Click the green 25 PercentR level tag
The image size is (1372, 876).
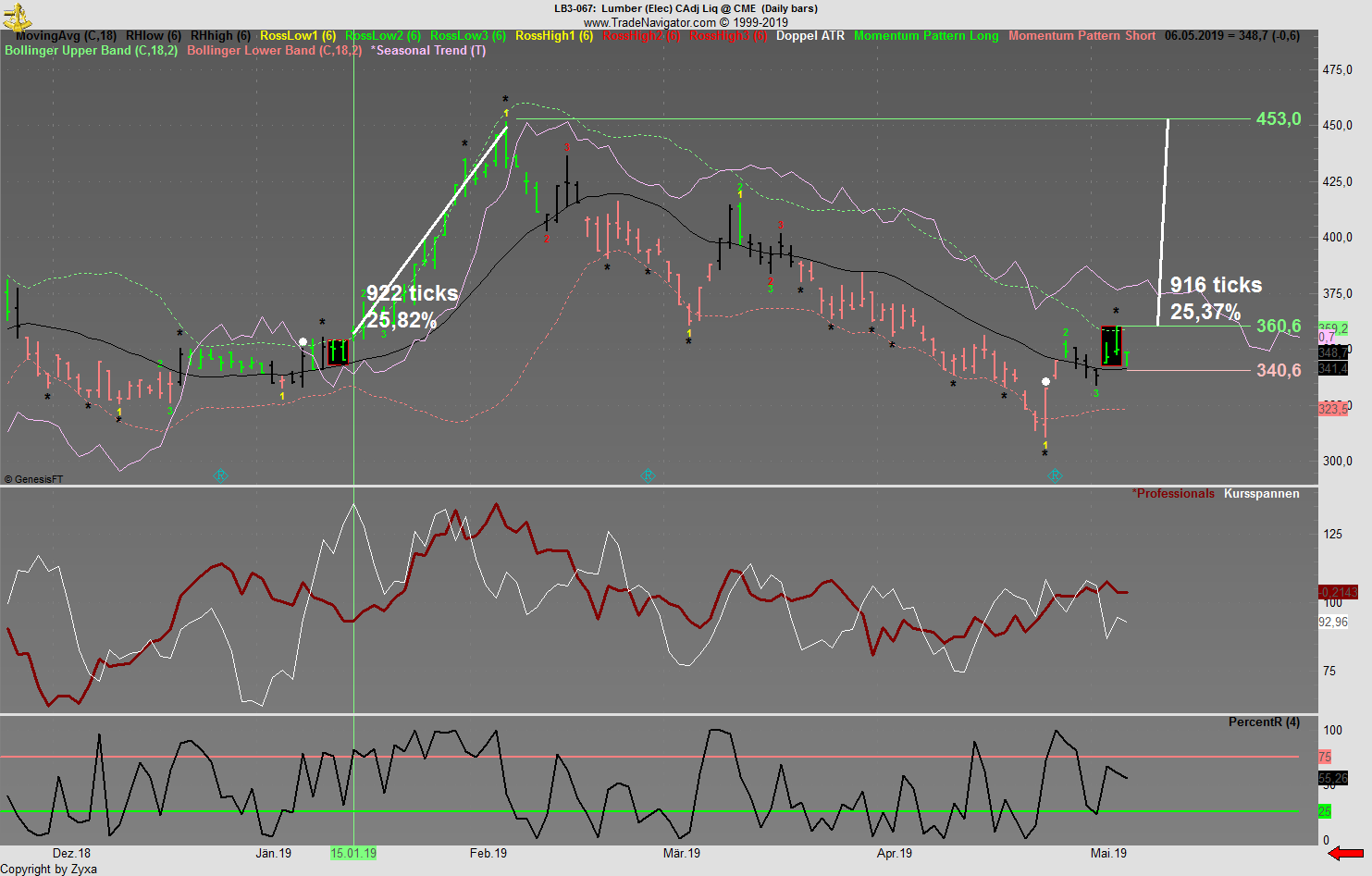[x=1325, y=811]
